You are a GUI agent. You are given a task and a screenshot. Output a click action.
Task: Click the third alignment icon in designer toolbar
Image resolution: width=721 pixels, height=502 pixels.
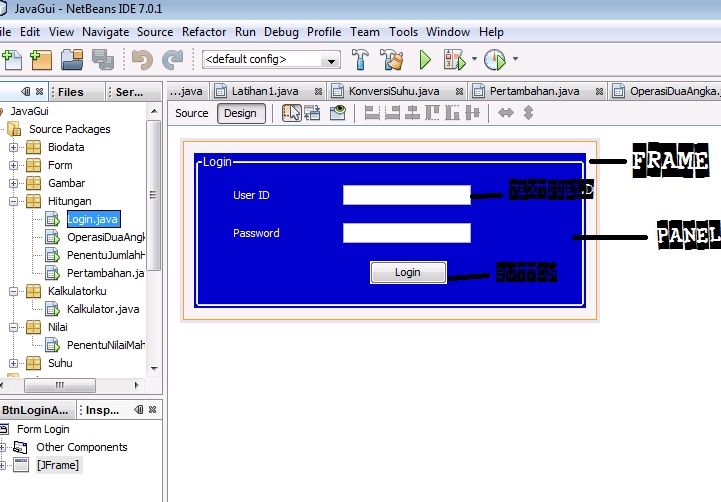click(x=412, y=113)
